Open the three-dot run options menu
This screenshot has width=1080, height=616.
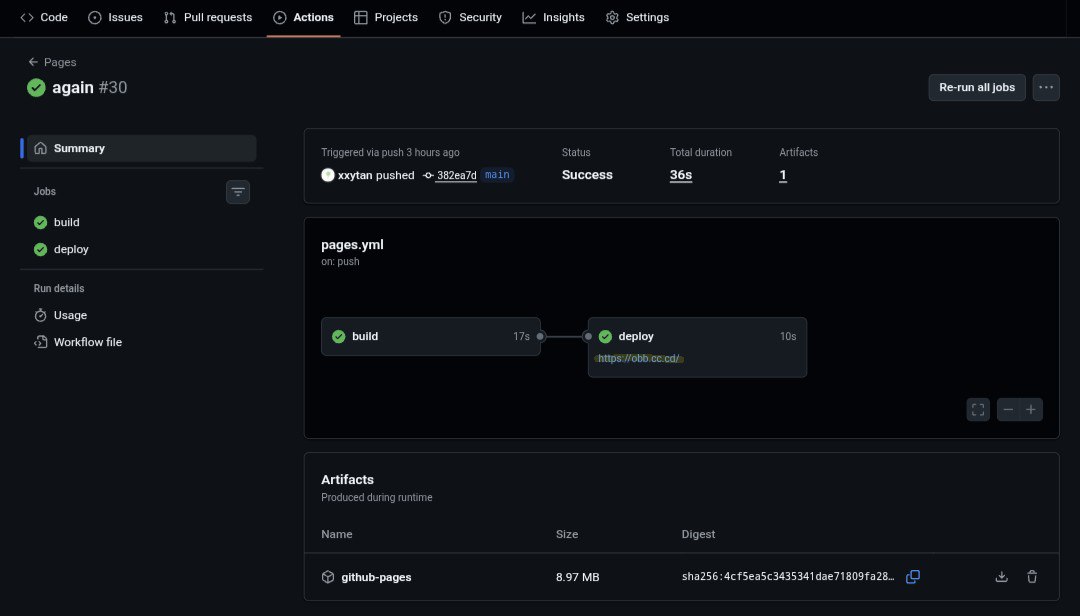[x=1046, y=87]
